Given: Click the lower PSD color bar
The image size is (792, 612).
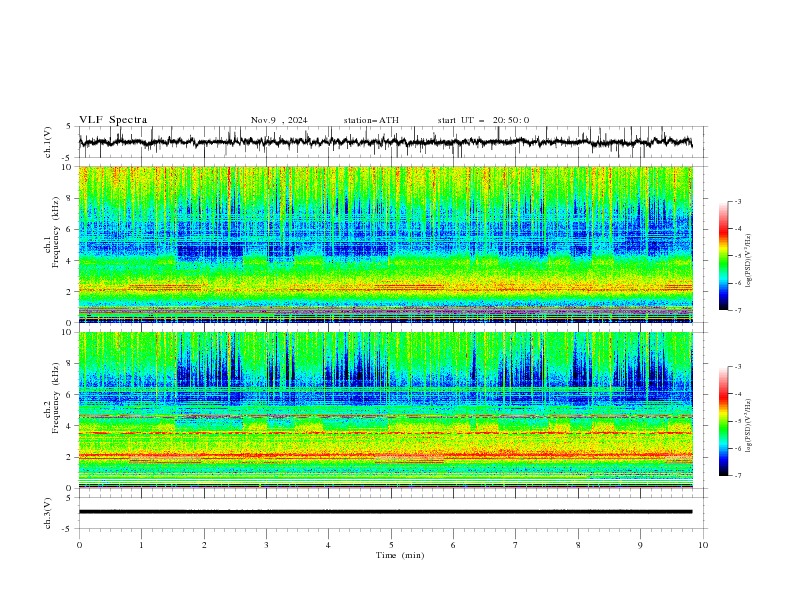Looking at the screenshot, I should [x=723, y=421].
